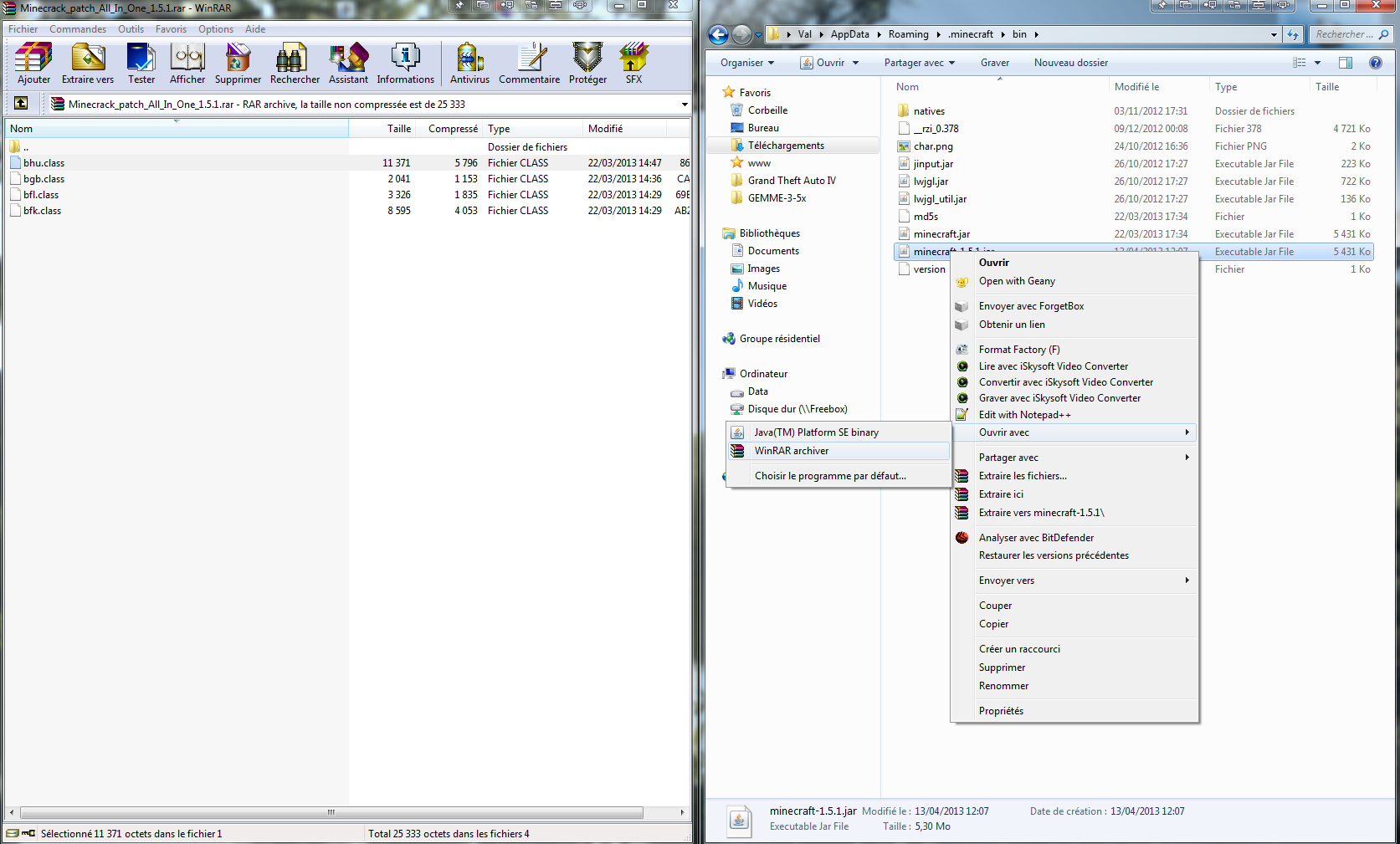Open Propriétés from the context menu
The image size is (1400, 844).
1001,711
